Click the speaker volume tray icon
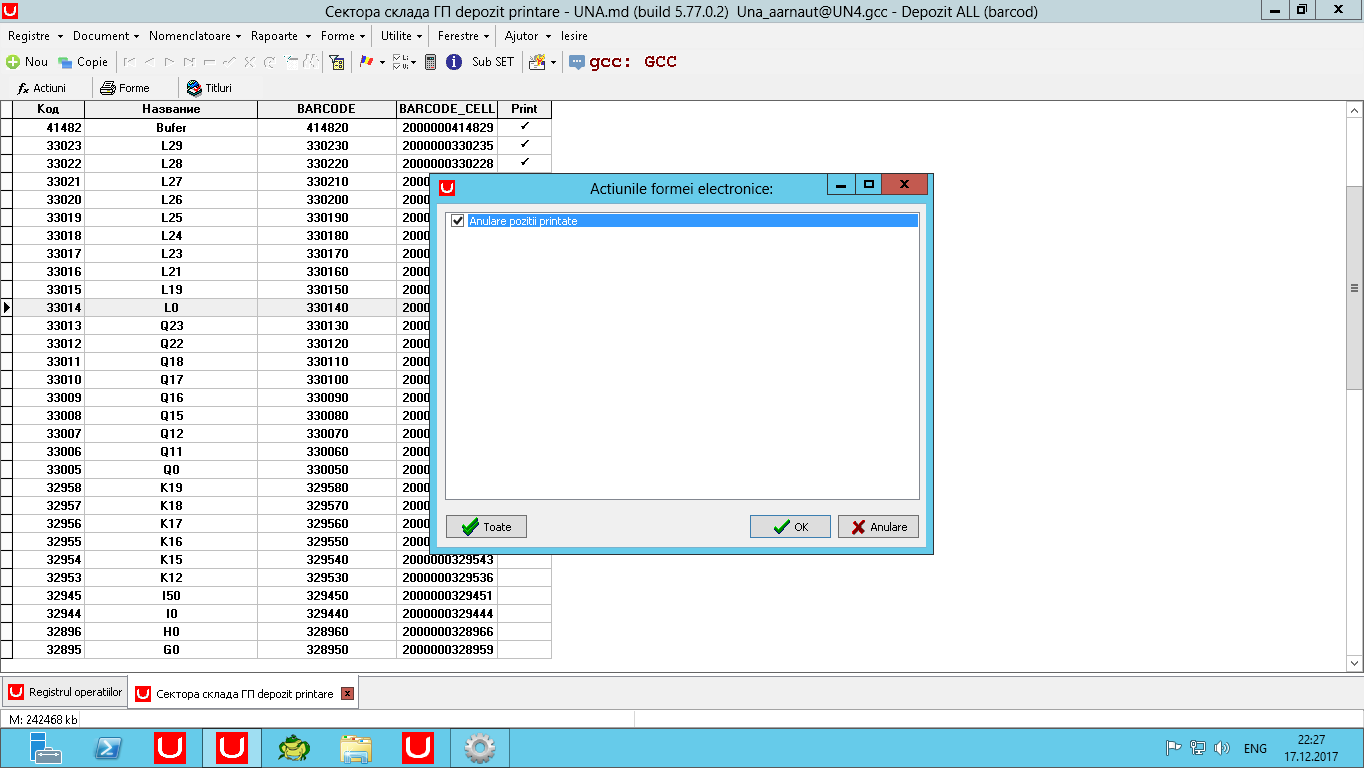Screen dimensions: 1364x768 click(1221, 748)
